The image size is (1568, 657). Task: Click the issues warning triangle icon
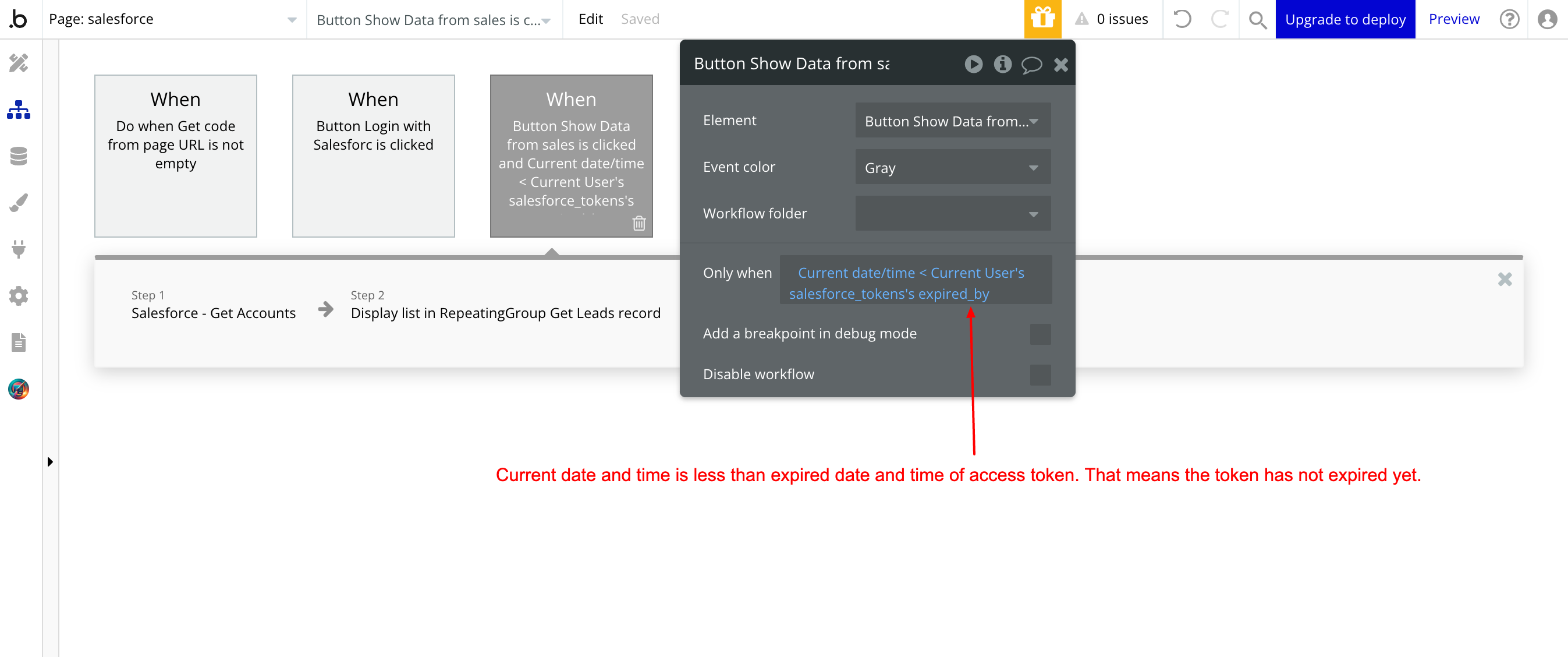[x=1081, y=19]
